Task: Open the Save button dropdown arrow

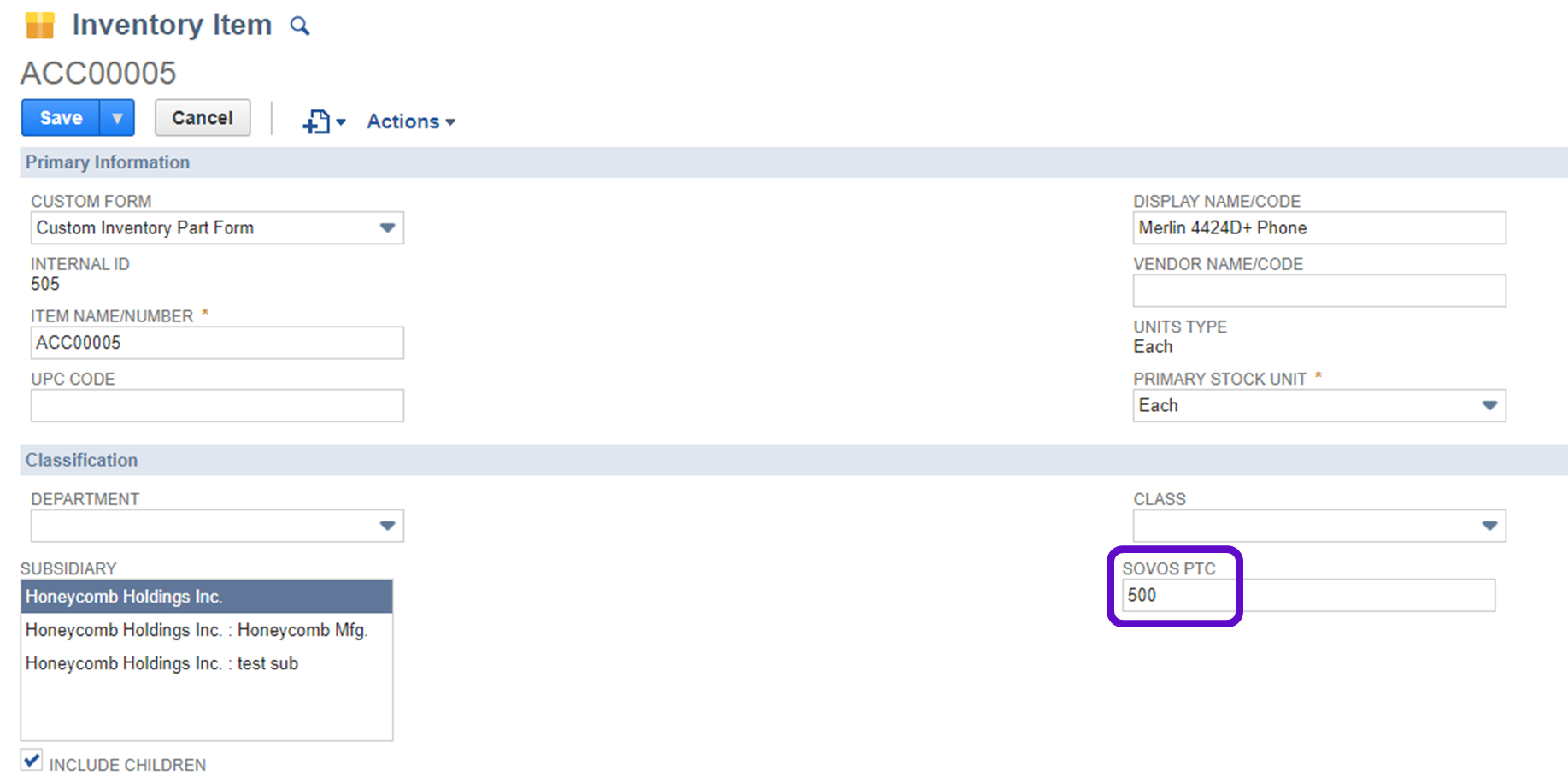Action: tap(117, 118)
